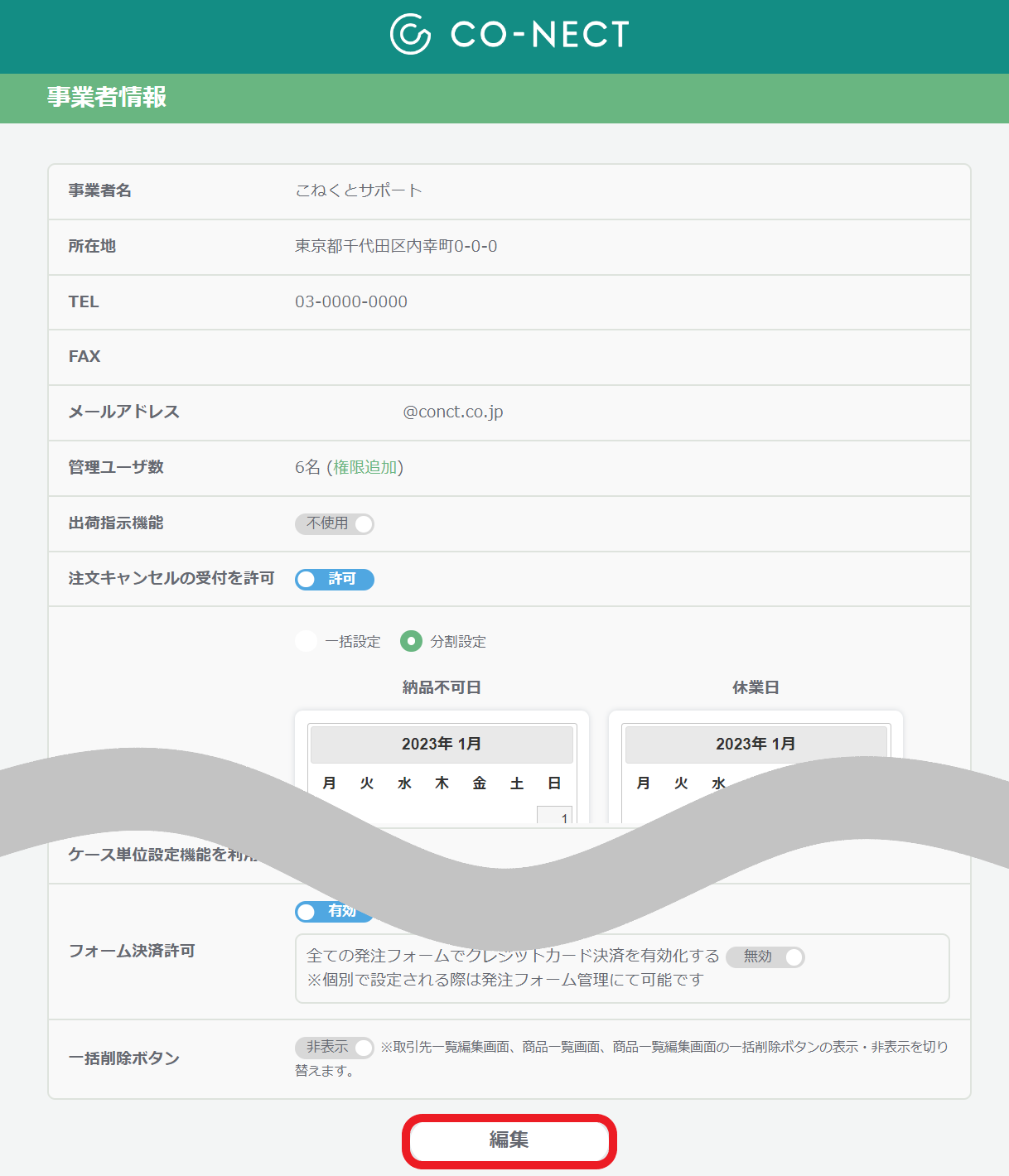Click 月 weekday header in 休業日 calendar

(644, 783)
